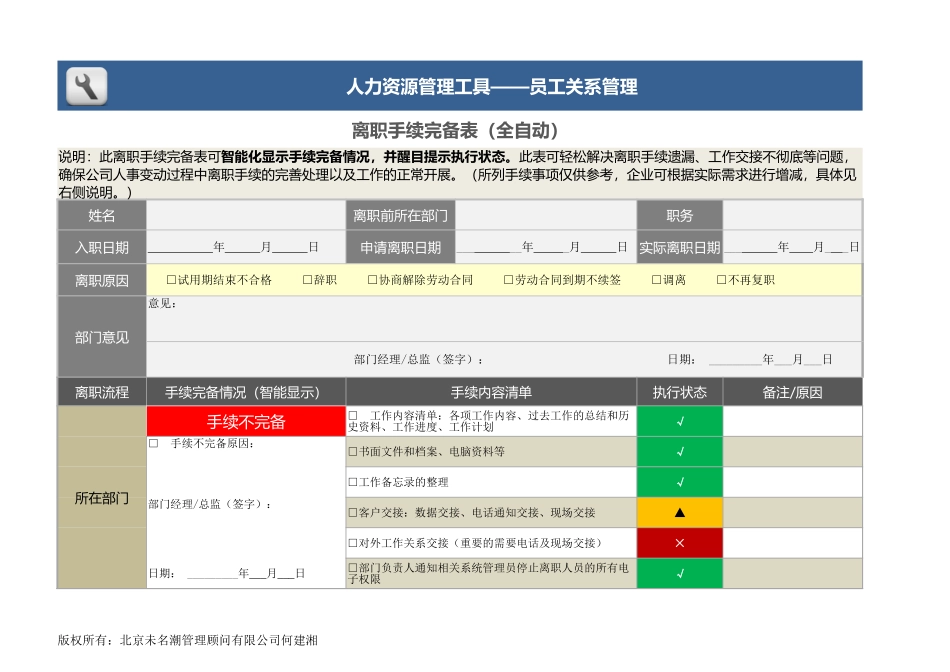
Task: Click the red 手续不完备 status banner
Action: tap(243, 421)
